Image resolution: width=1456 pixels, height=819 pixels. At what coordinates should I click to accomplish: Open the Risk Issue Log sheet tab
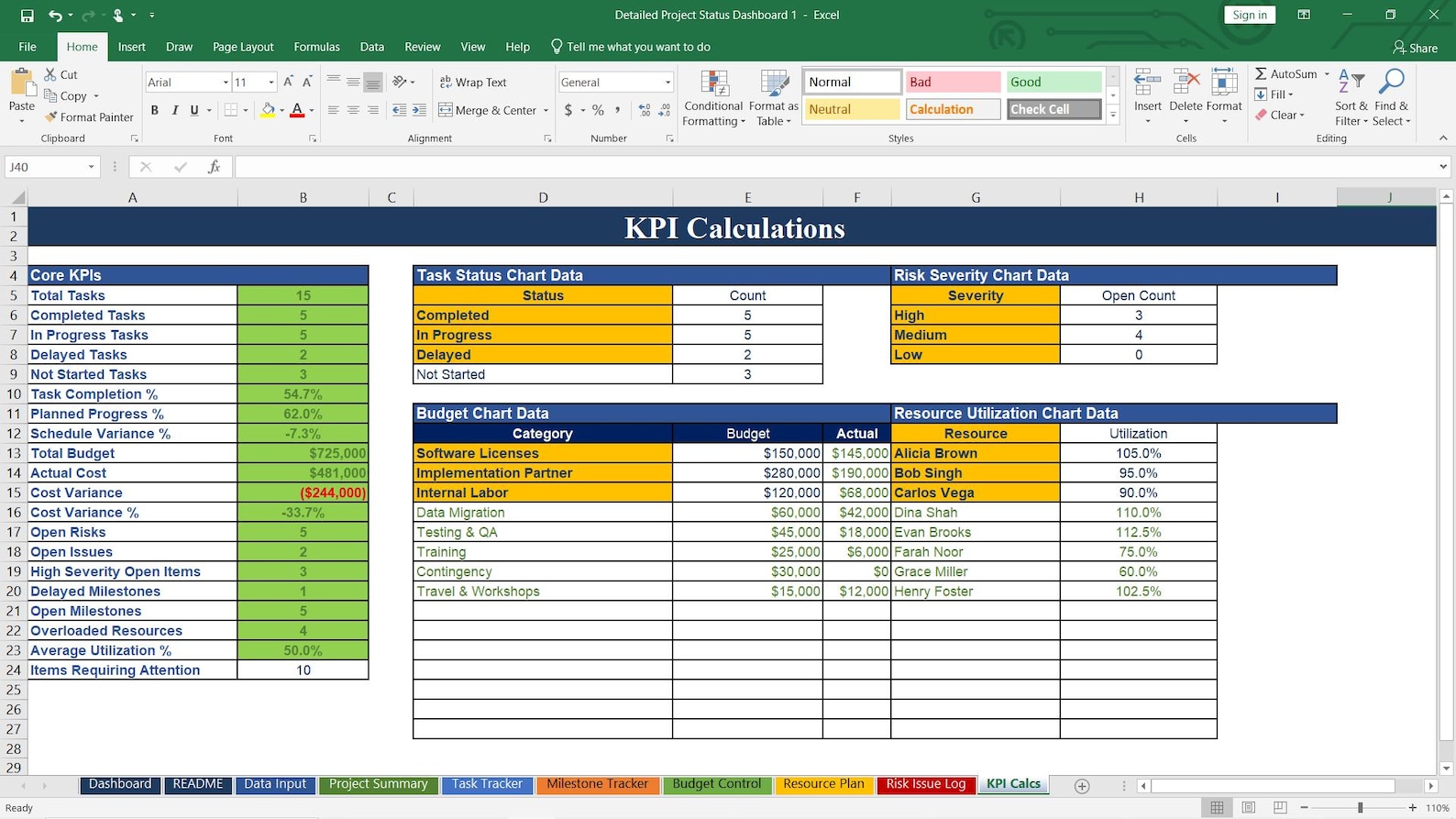[926, 784]
